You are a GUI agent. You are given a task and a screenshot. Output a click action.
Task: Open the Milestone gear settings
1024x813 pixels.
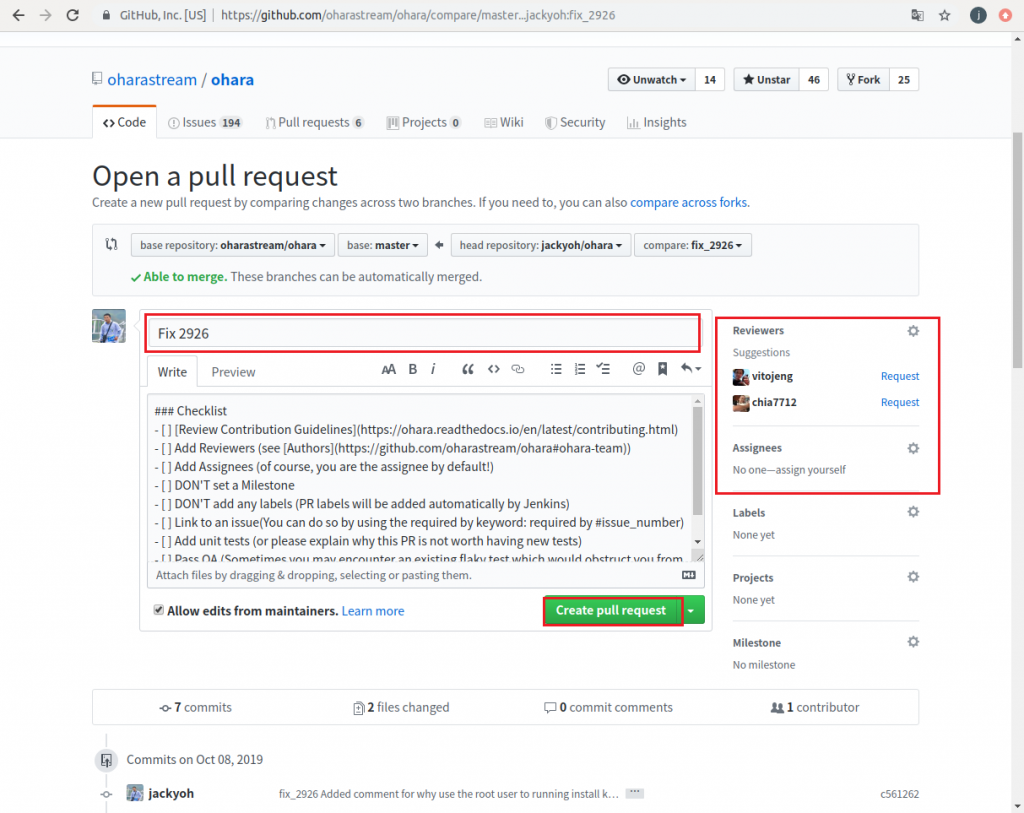[913, 642]
